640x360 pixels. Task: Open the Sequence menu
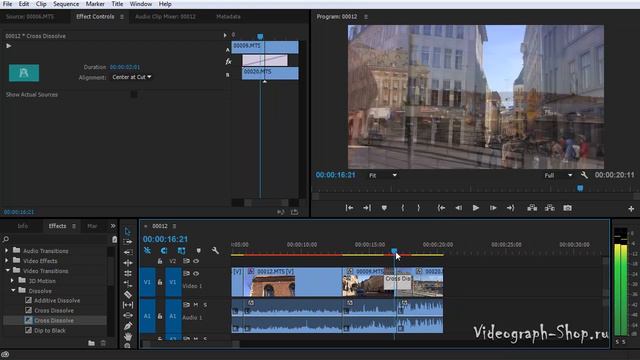(66, 4)
